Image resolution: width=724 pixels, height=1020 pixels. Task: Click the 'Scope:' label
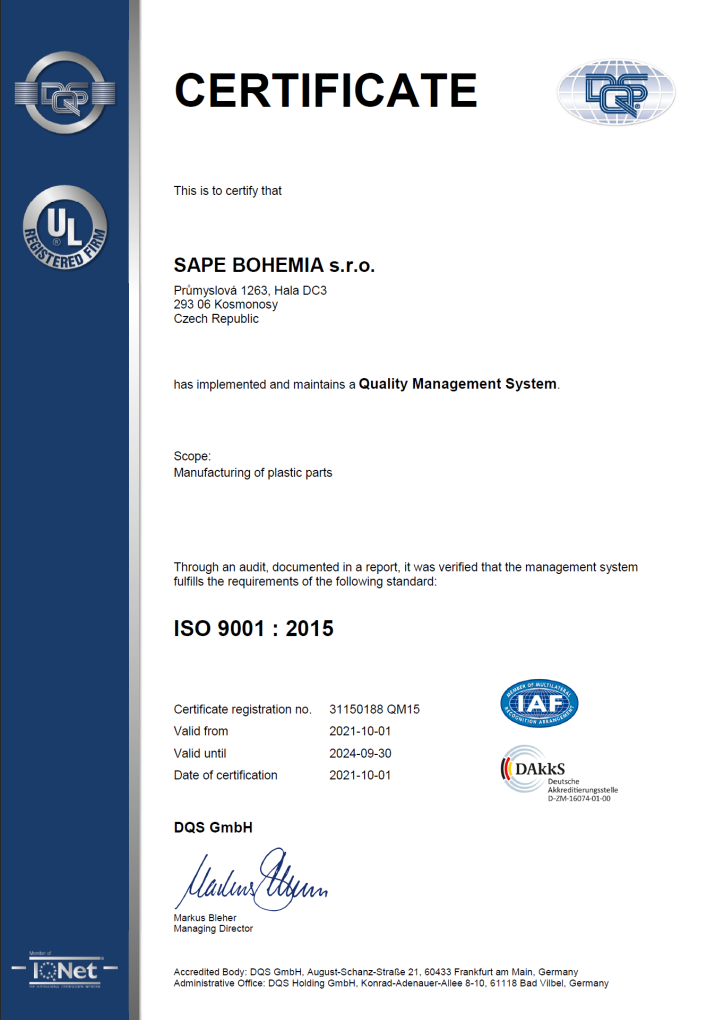point(192,456)
